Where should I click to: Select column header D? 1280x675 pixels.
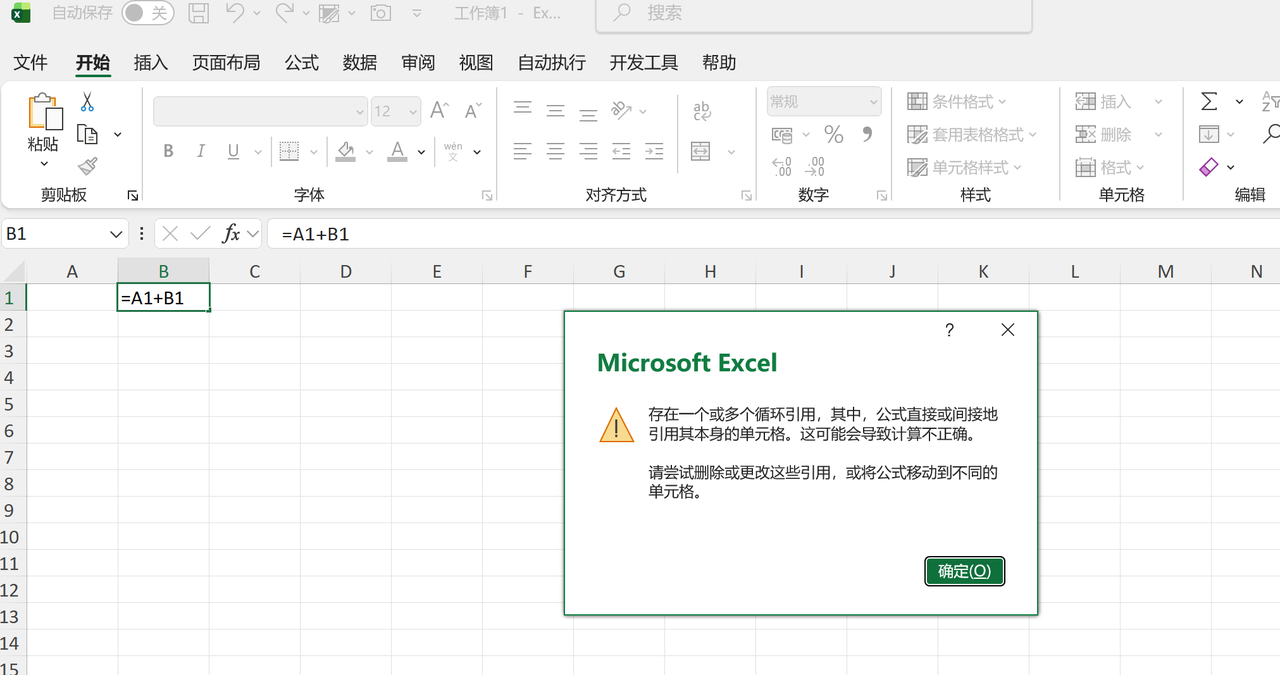tap(345, 271)
